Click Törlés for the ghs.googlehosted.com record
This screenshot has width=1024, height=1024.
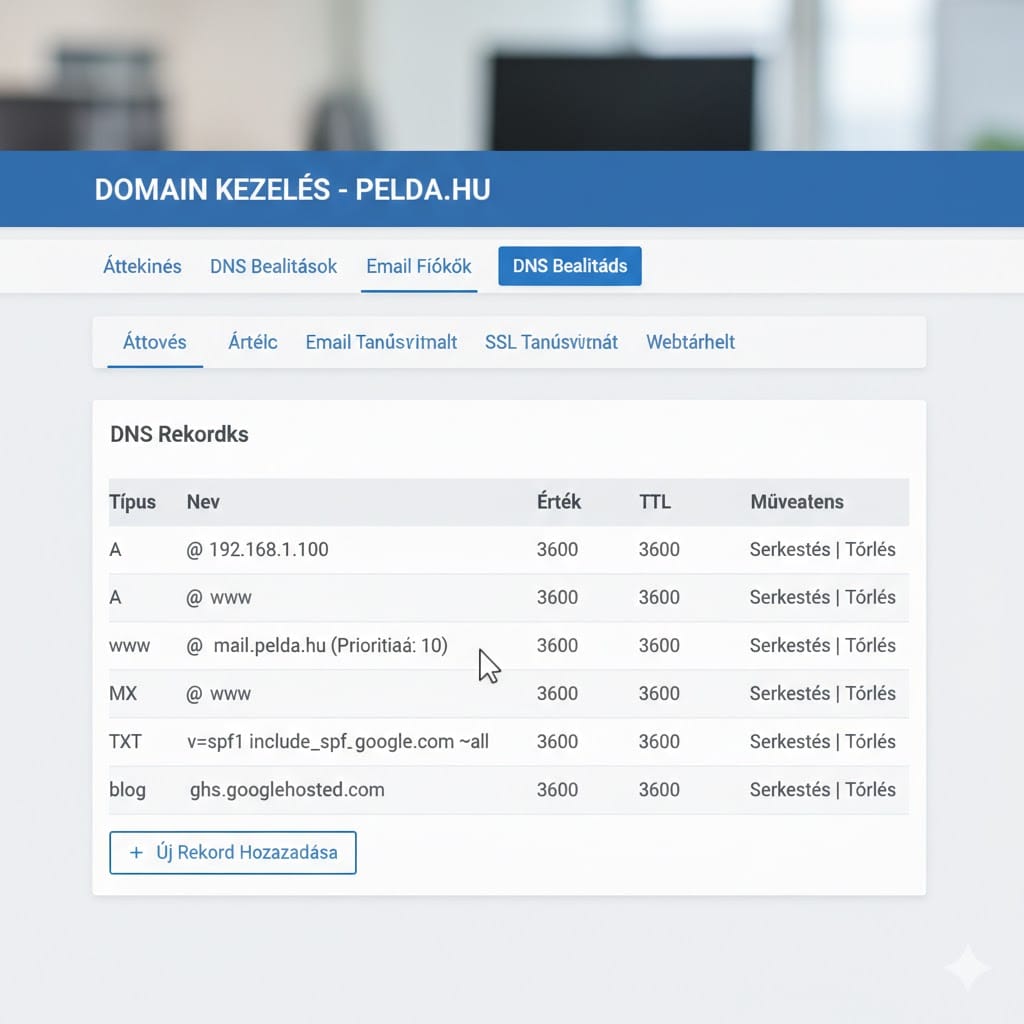[x=870, y=789]
